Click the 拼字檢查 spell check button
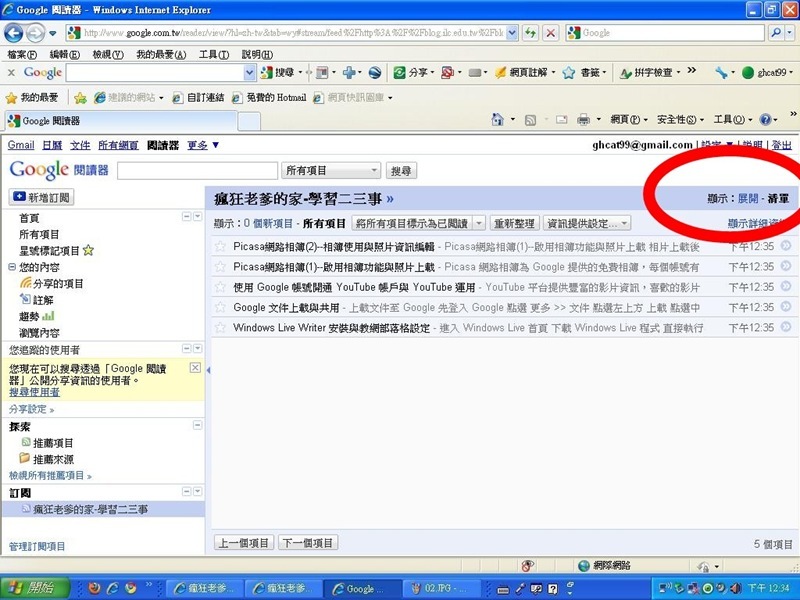 (647, 73)
